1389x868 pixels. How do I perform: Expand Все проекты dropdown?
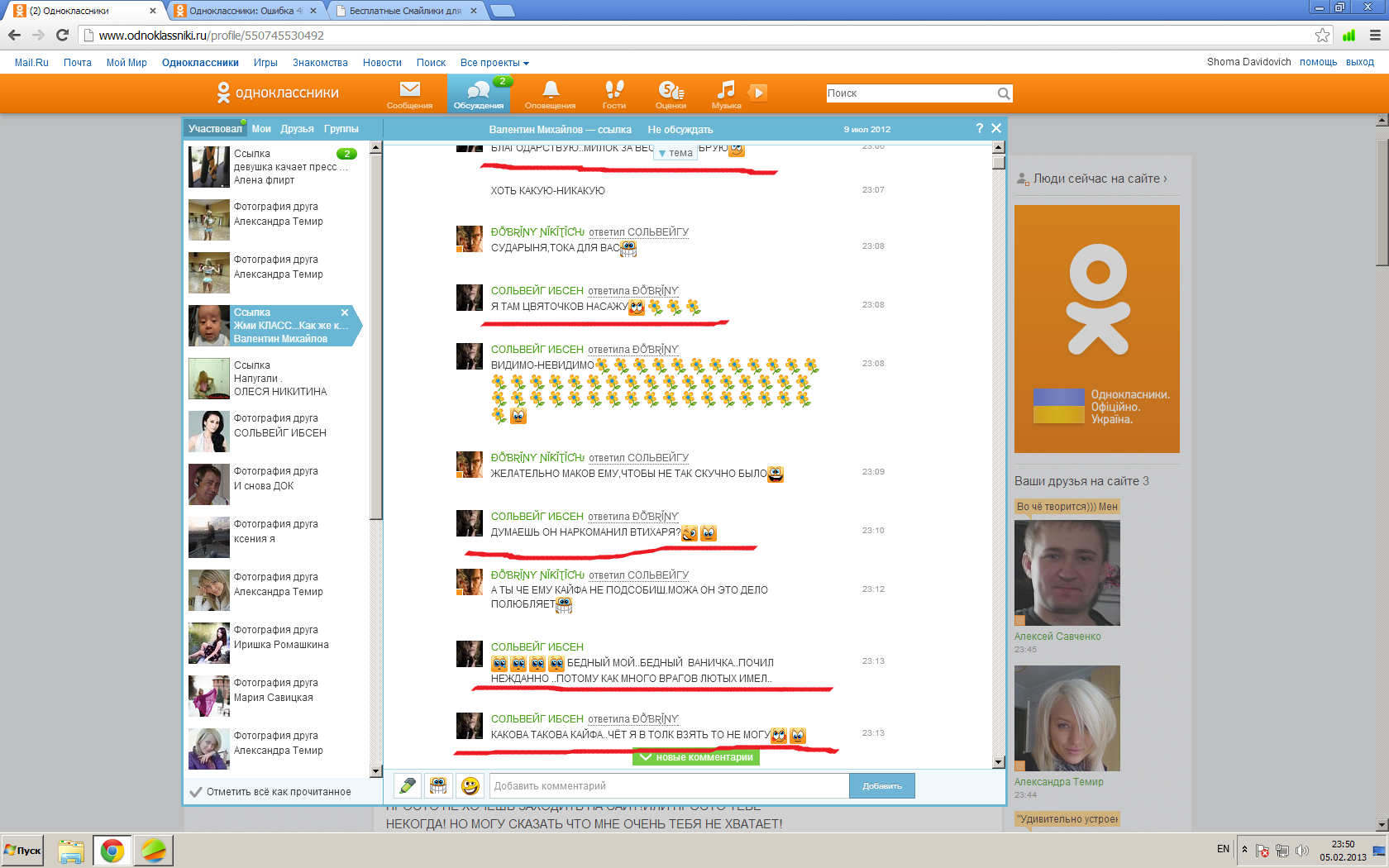(494, 63)
